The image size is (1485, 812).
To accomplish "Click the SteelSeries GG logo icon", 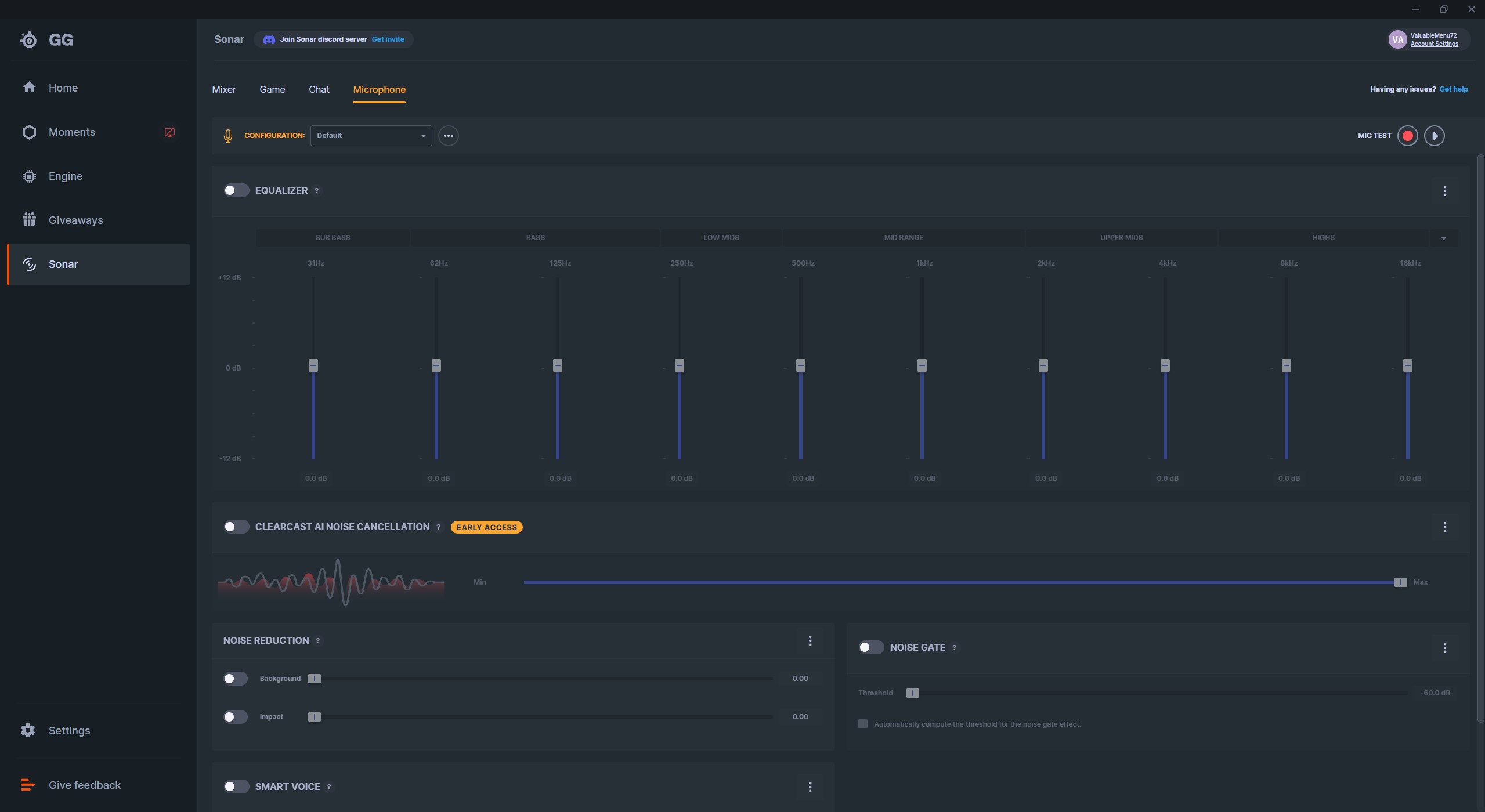I will tap(28, 39).
